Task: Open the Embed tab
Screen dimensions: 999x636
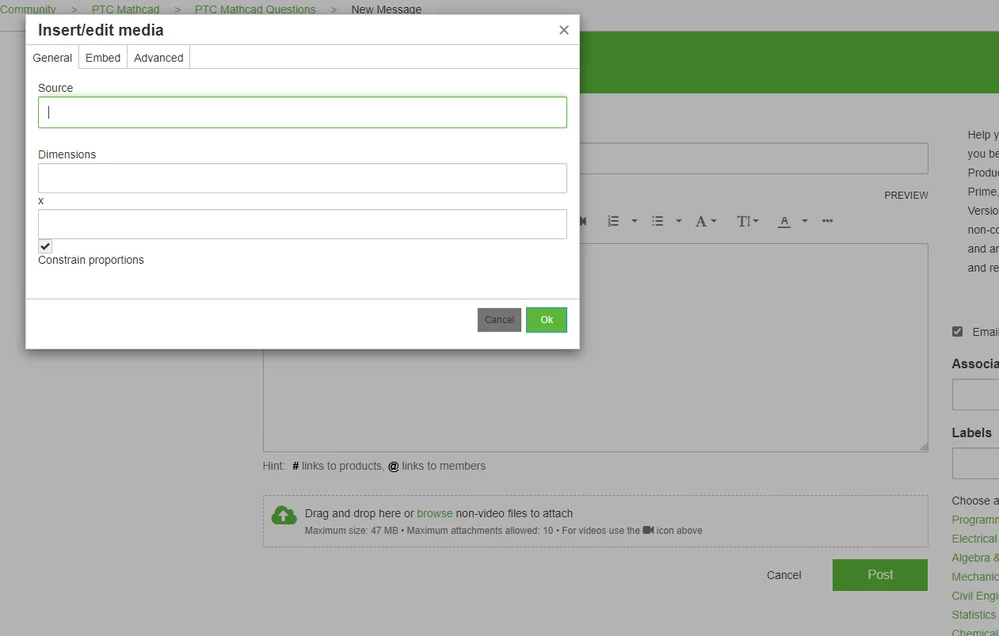Action: click(103, 57)
